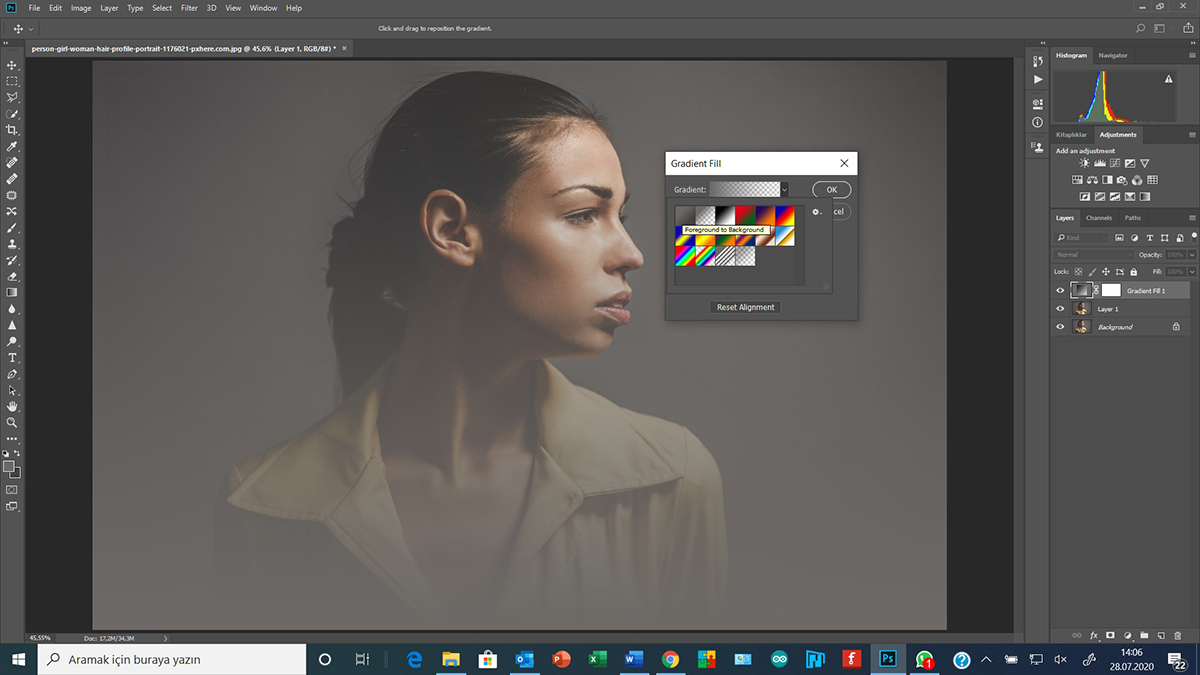Switch to the Channels tab

click(x=1099, y=217)
